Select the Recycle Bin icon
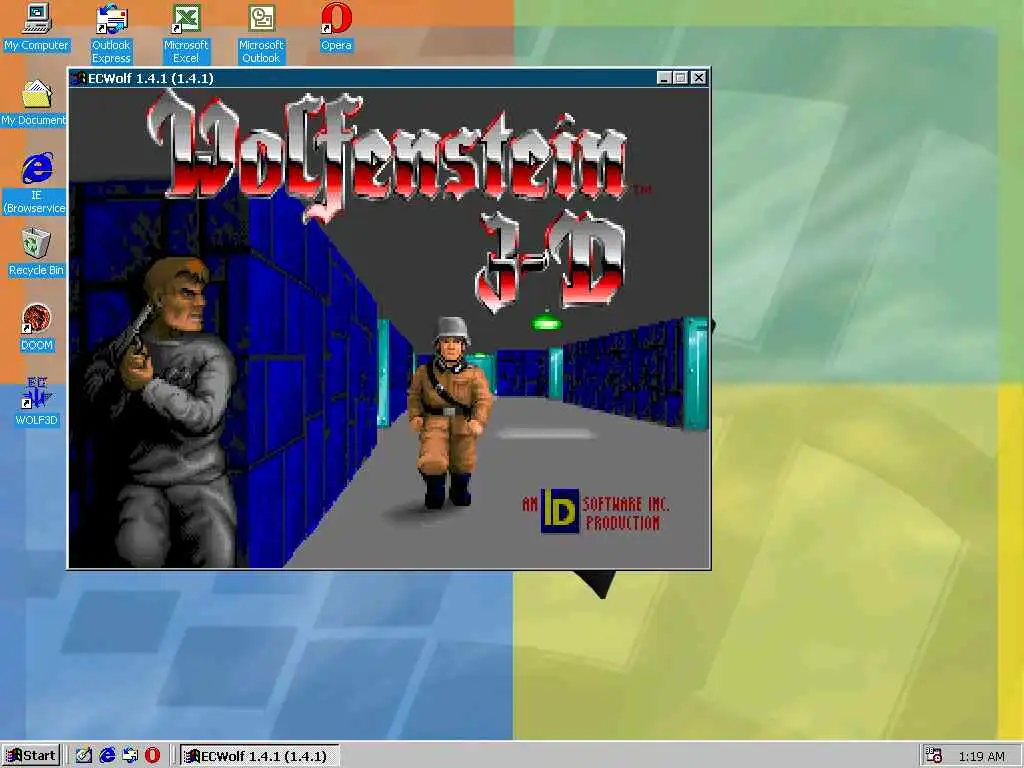Screen dimensions: 1024x768 37,253
